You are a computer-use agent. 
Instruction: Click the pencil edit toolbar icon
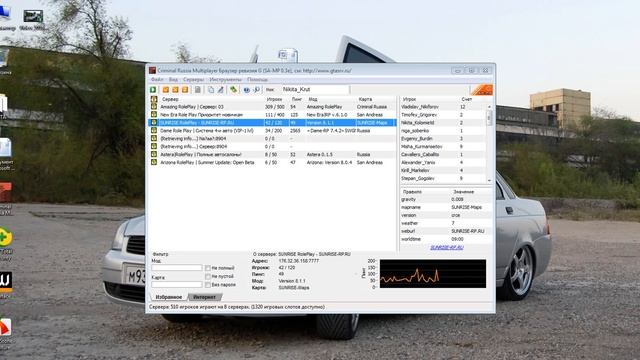click(x=220, y=90)
